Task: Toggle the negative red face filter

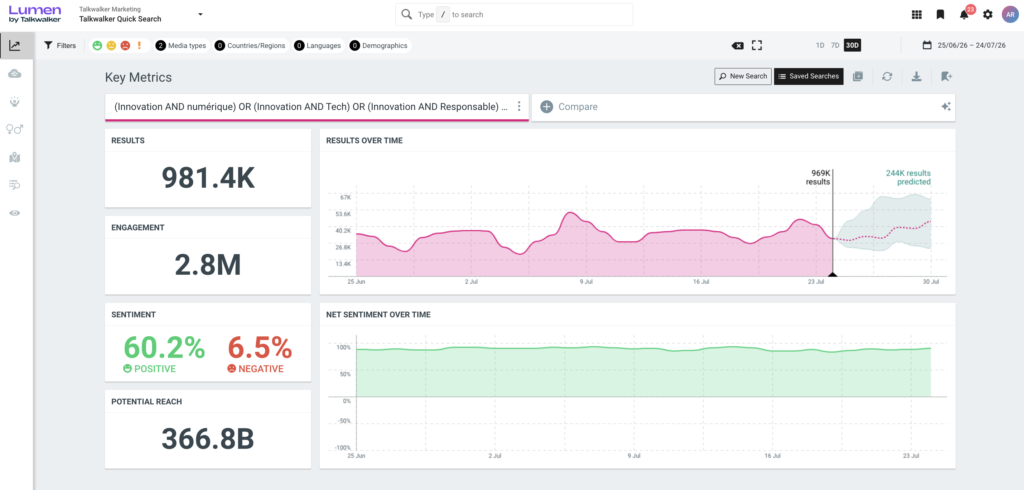Action: [125, 46]
